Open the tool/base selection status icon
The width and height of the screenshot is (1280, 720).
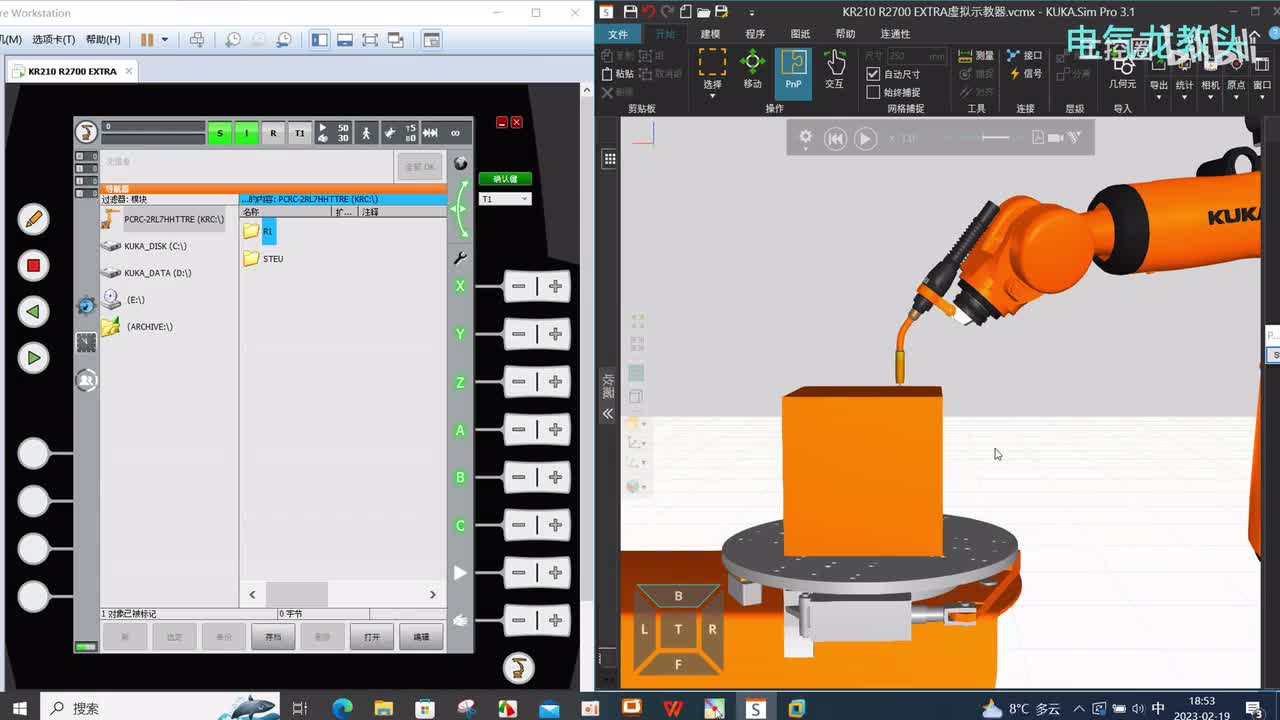tap(400, 133)
